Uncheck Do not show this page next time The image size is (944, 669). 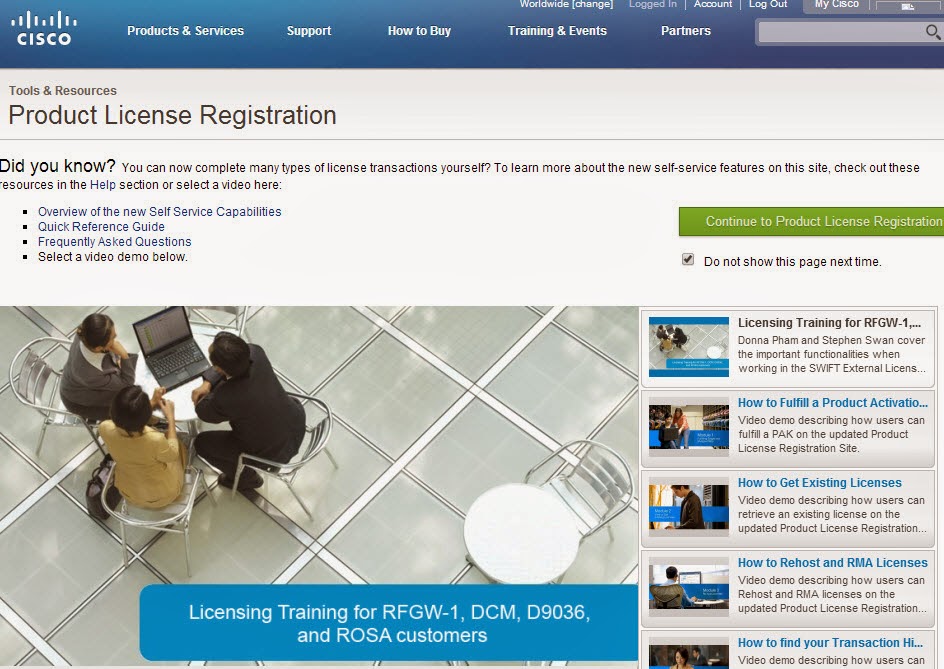[x=688, y=260]
